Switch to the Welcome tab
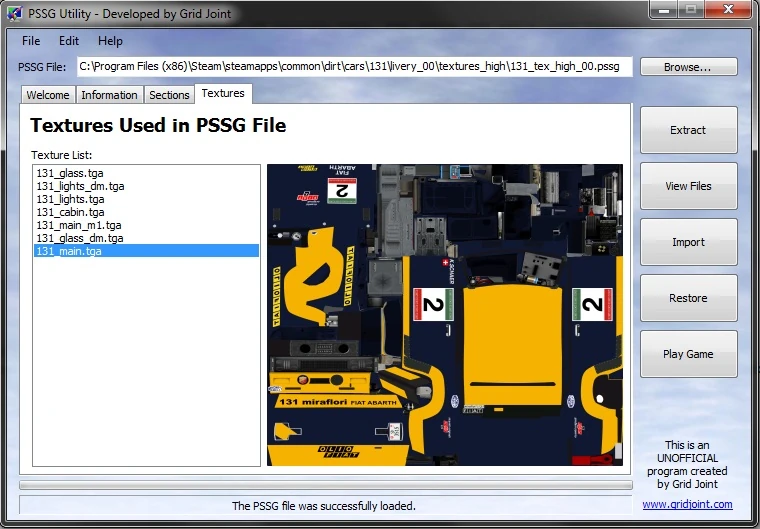 pos(48,95)
